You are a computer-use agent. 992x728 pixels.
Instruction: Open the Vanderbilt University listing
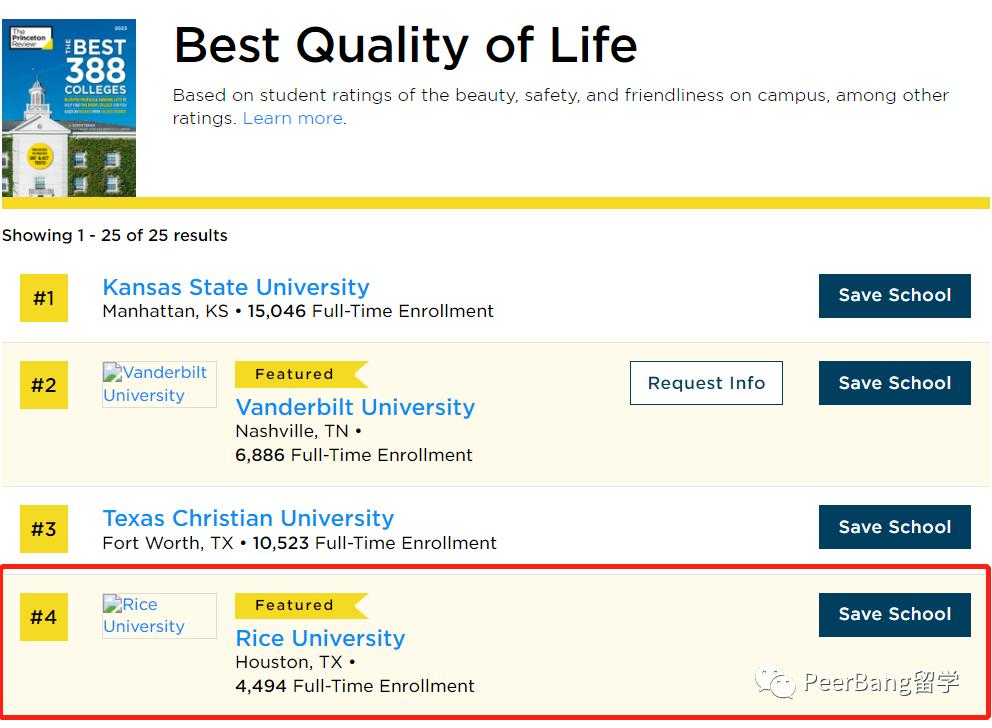pos(355,408)
